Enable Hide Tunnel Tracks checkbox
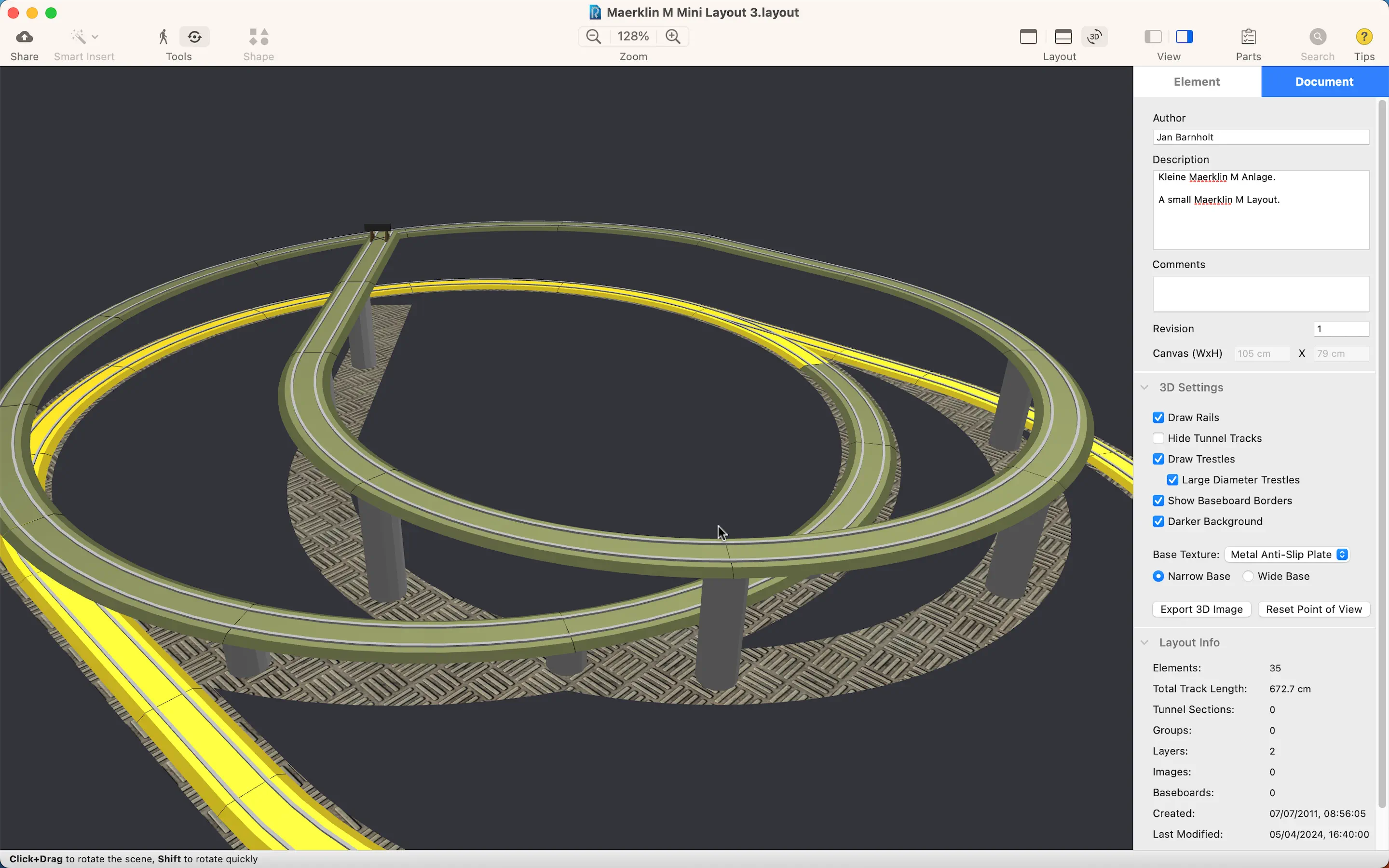The width and height of the screenshot is (1389, 868). click(1158, 438)
